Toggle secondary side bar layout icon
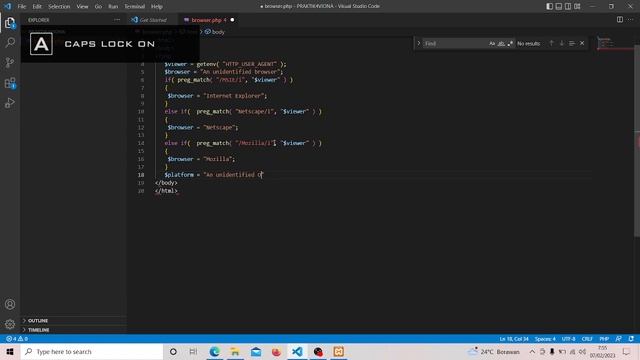This screenshot has height=360, width=640. pyautogui.click(x=568, y=6)
